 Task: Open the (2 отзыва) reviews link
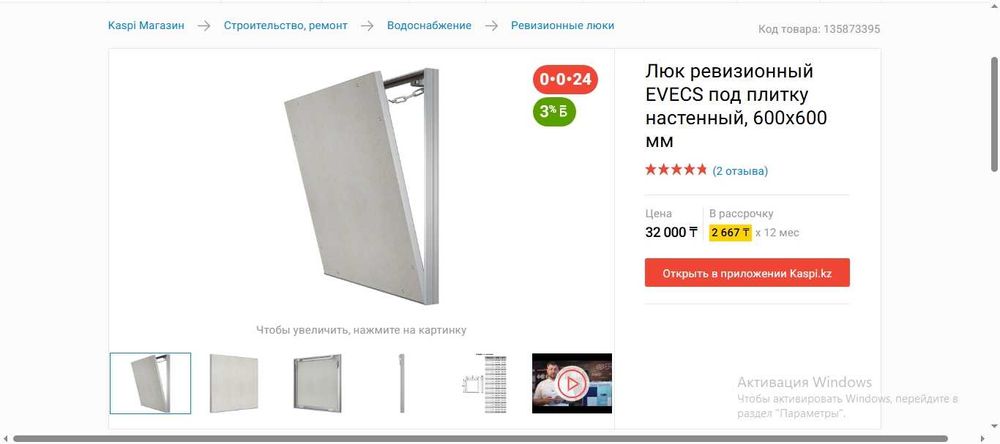740,170
